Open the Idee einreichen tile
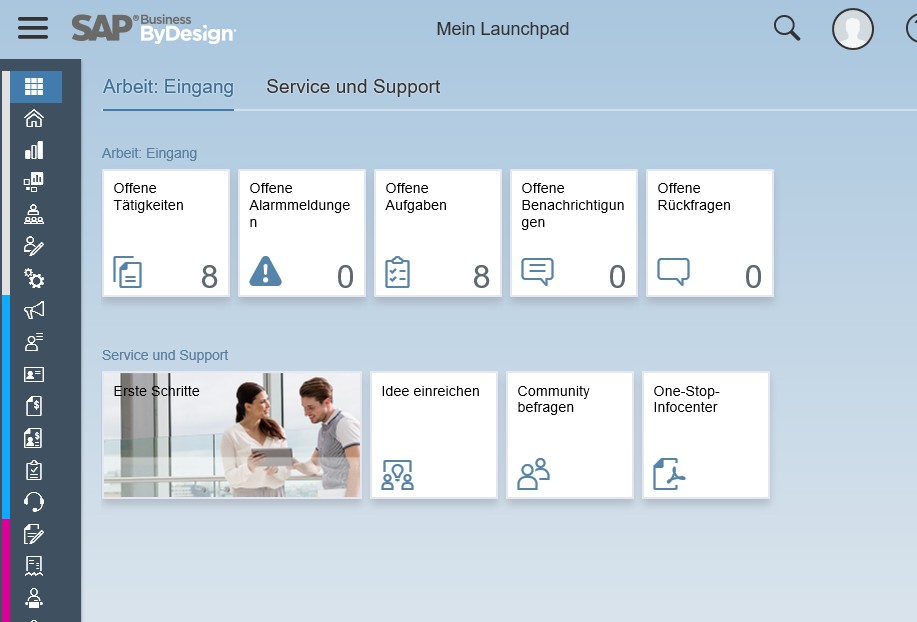Viewport: 917px width, 622px height. [434, 435]
